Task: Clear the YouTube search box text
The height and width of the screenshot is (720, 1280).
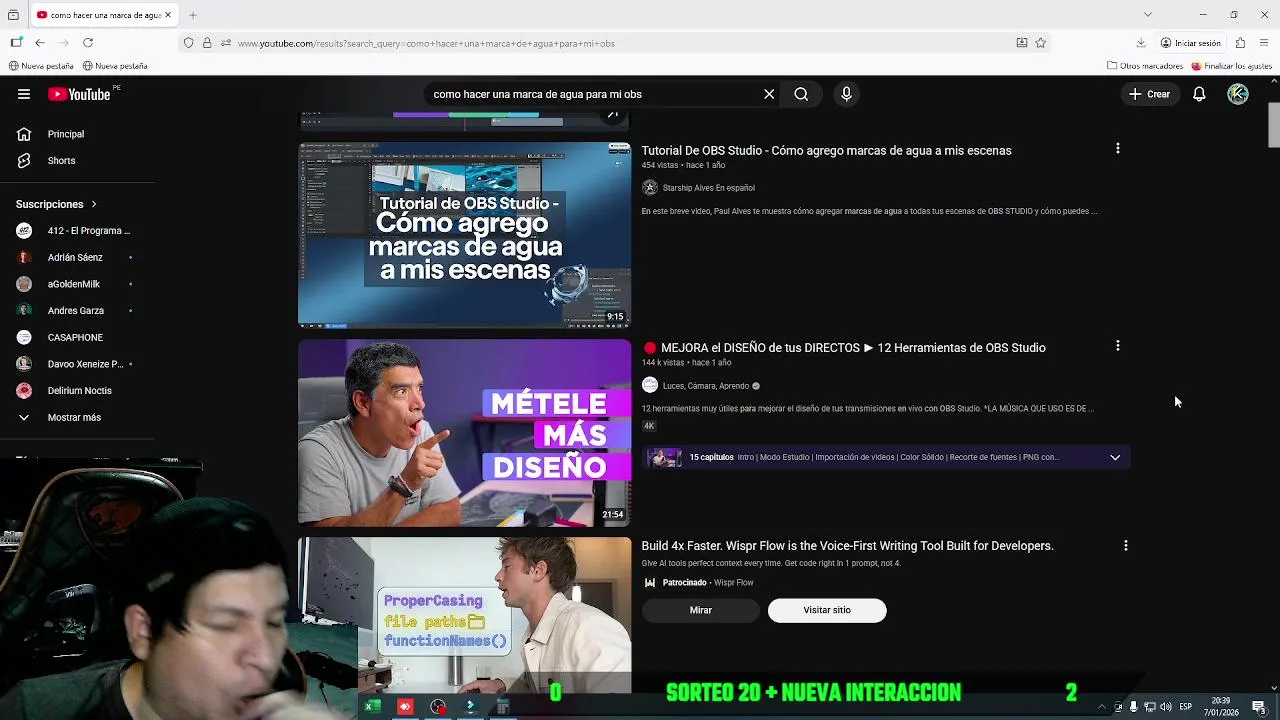Action: pyautogui.click(x=769, y=94)
